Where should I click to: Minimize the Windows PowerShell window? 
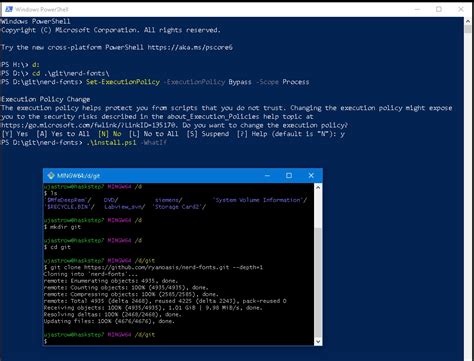417,9
